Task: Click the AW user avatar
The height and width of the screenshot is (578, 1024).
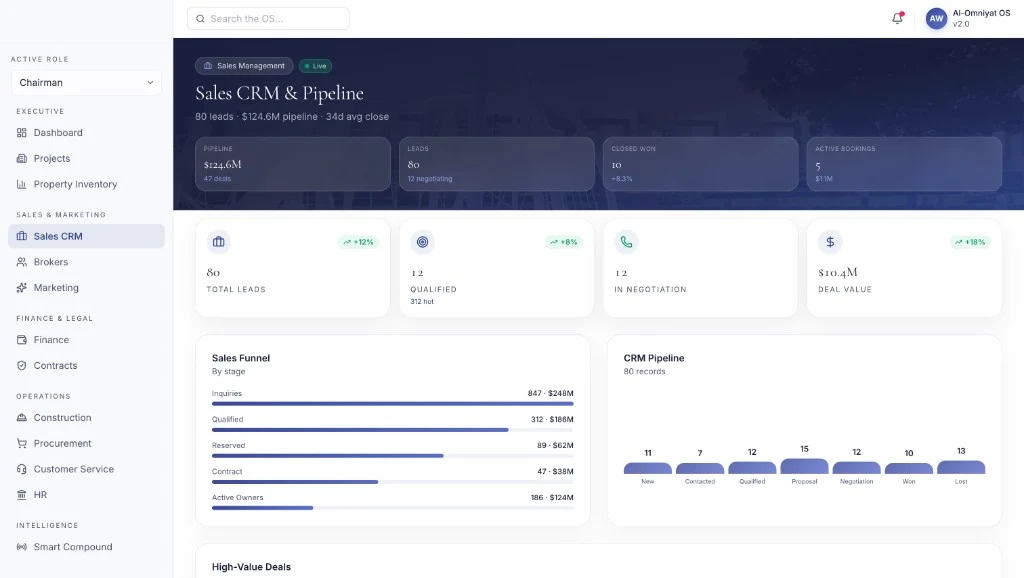Action: [x=936, y=18]
